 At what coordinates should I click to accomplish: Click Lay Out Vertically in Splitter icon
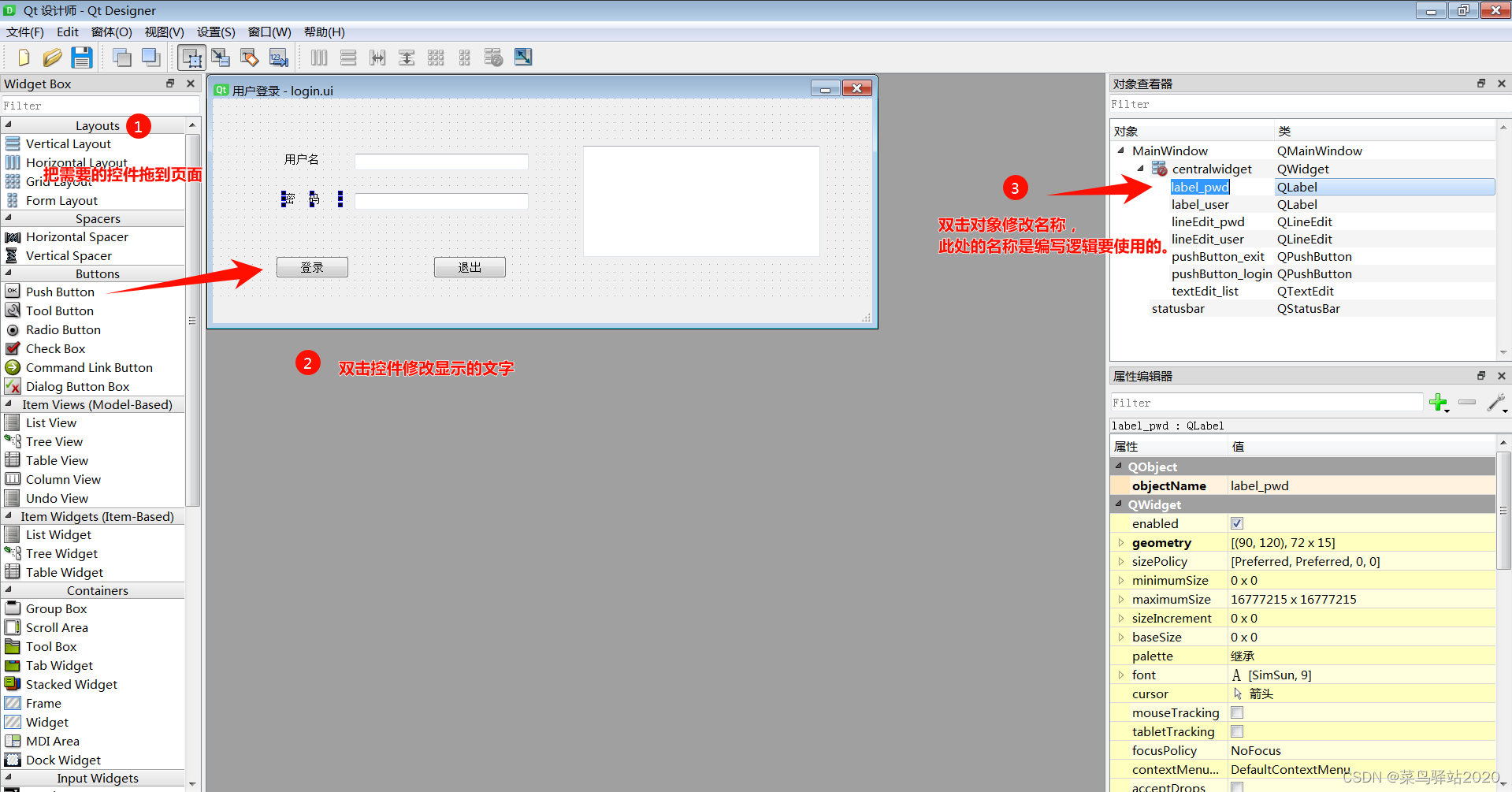(x=407, y=58)
